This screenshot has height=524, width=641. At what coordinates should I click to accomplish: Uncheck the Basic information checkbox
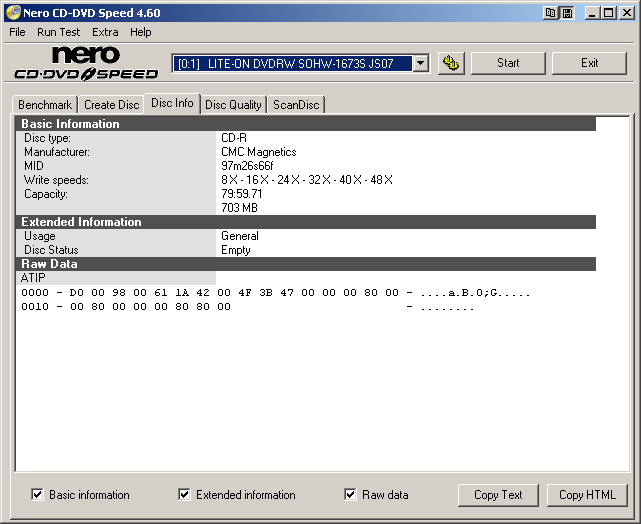38,494
